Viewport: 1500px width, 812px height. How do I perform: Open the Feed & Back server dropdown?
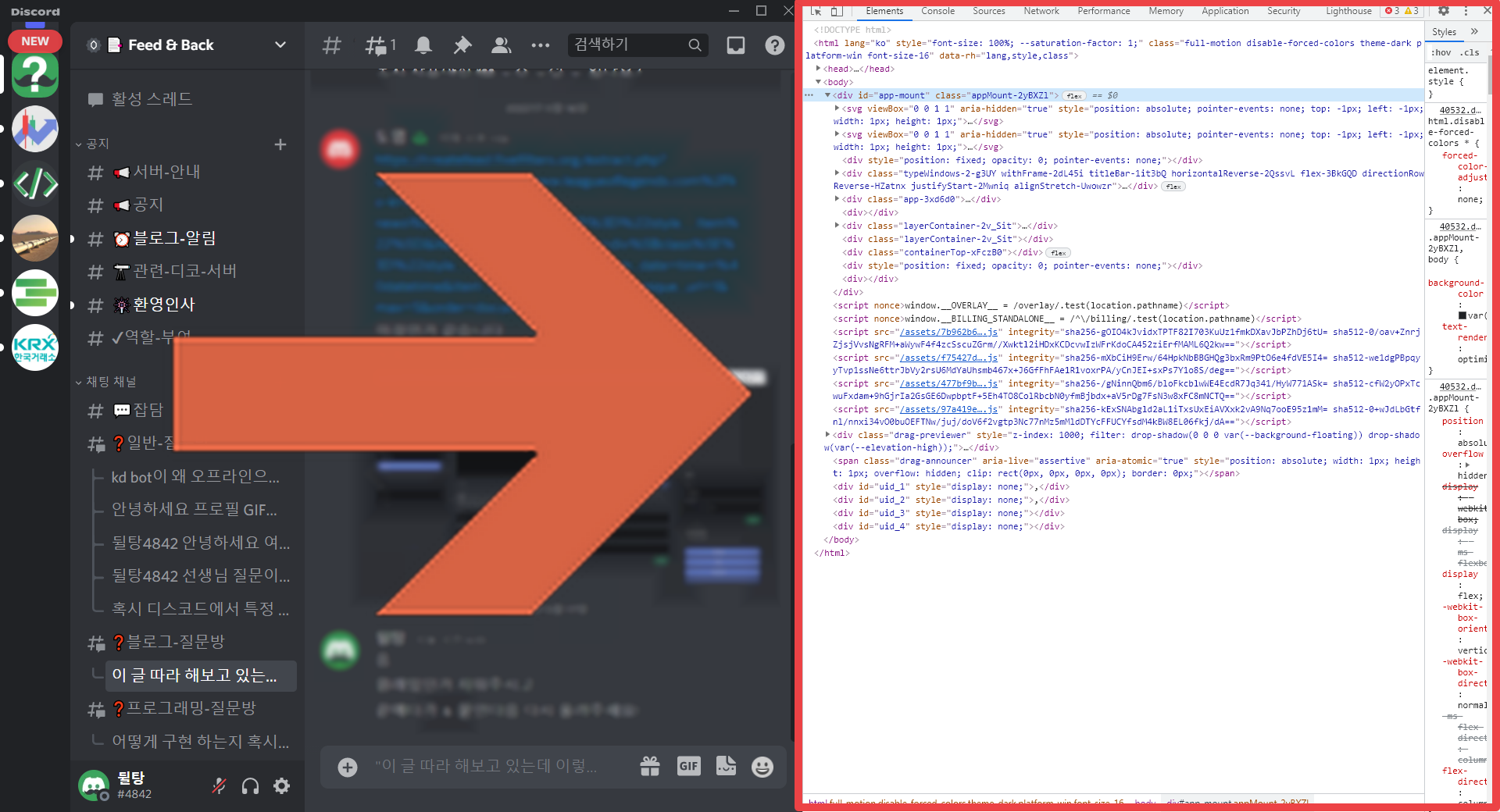[x=280, y=45]
